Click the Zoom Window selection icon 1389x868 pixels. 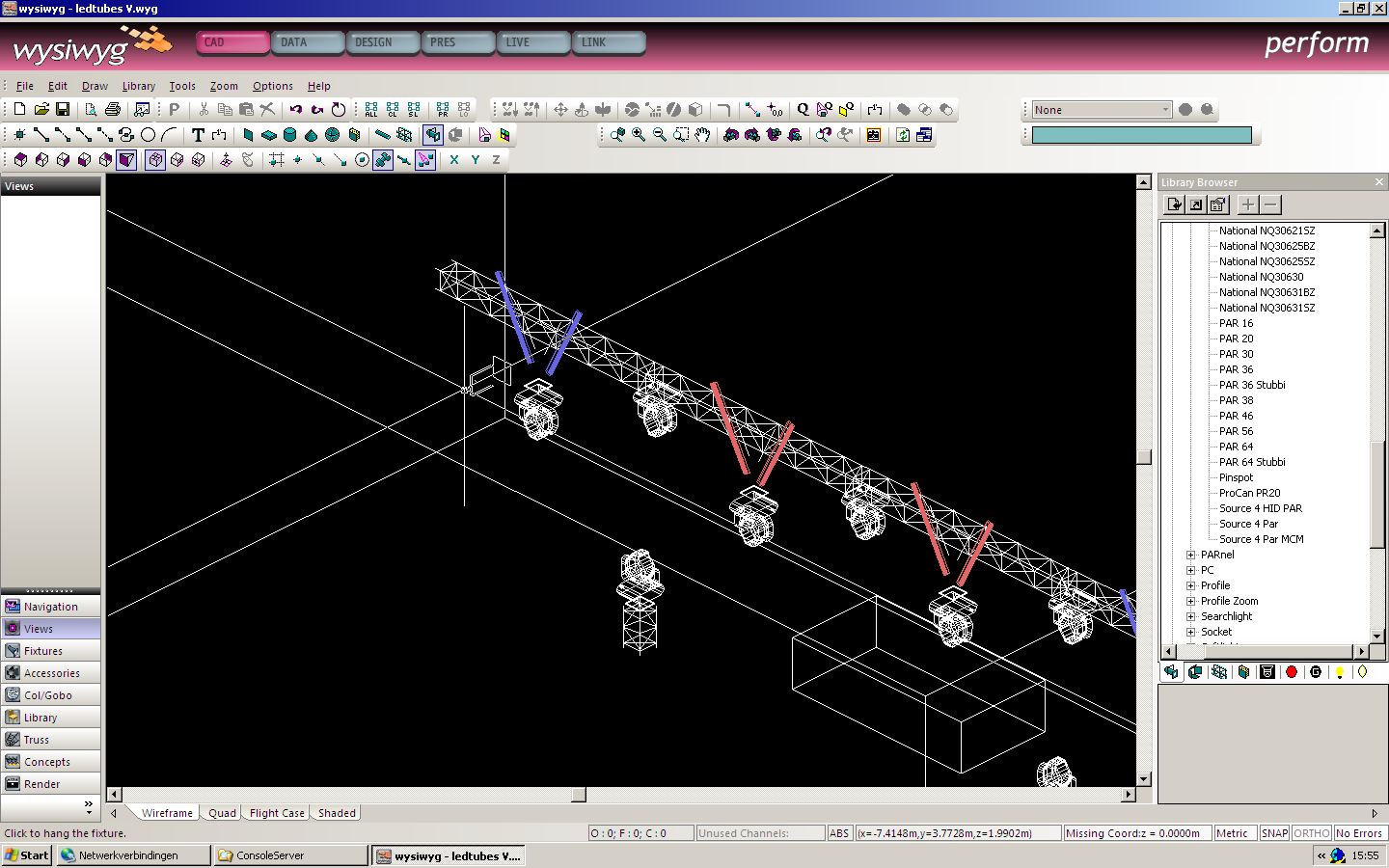click(x=681, y=135)
